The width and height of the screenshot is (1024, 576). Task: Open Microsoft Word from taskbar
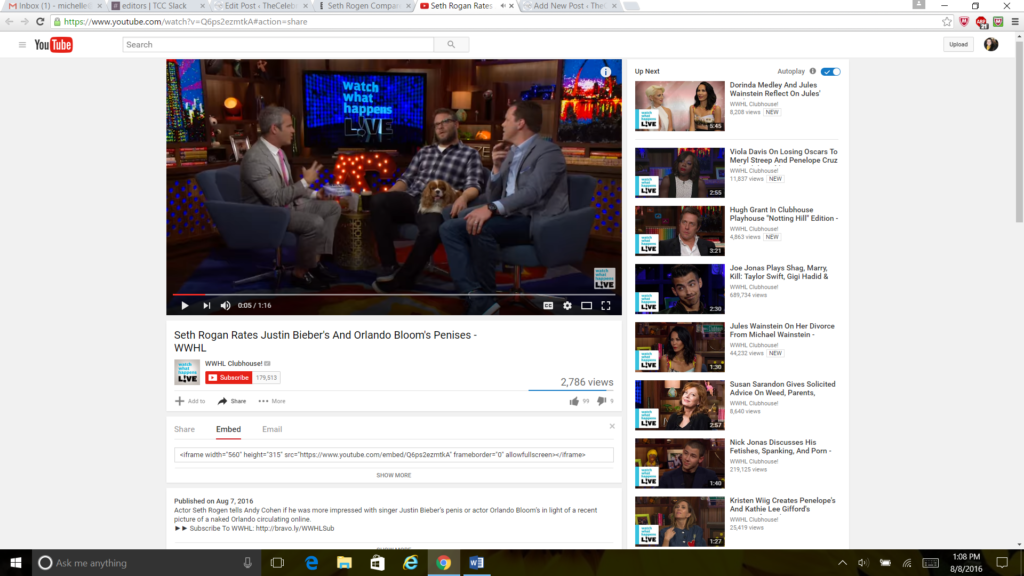click(476, 562)
